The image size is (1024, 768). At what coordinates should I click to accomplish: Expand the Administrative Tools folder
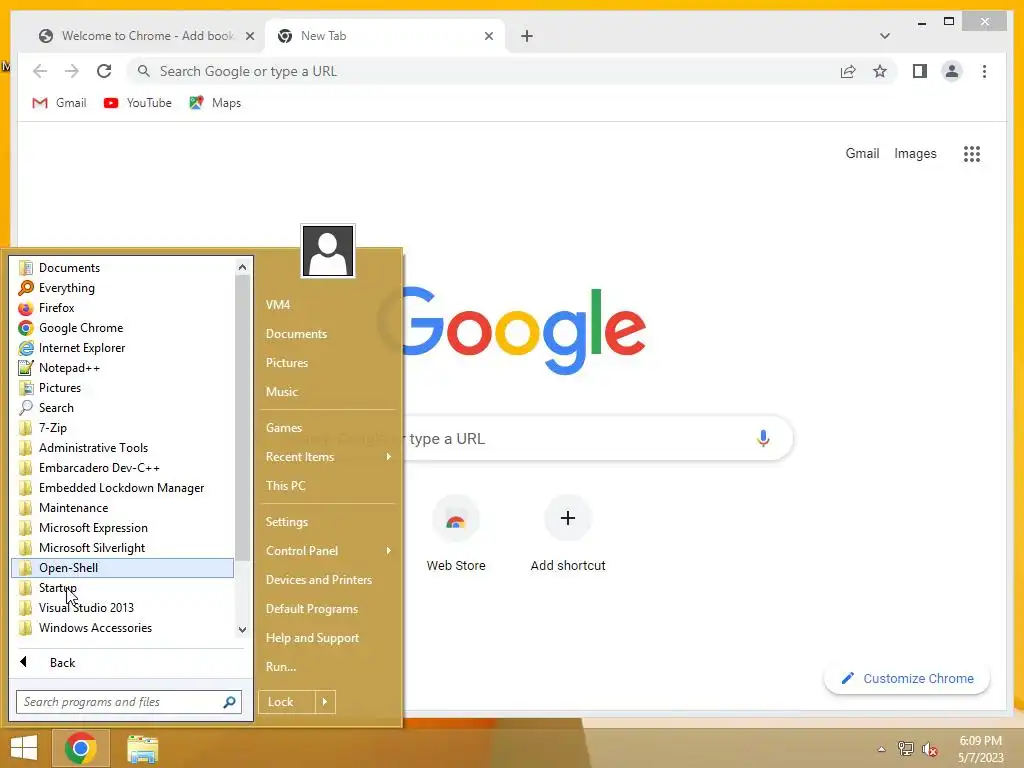pyautogui.click(x=123, y=447)
